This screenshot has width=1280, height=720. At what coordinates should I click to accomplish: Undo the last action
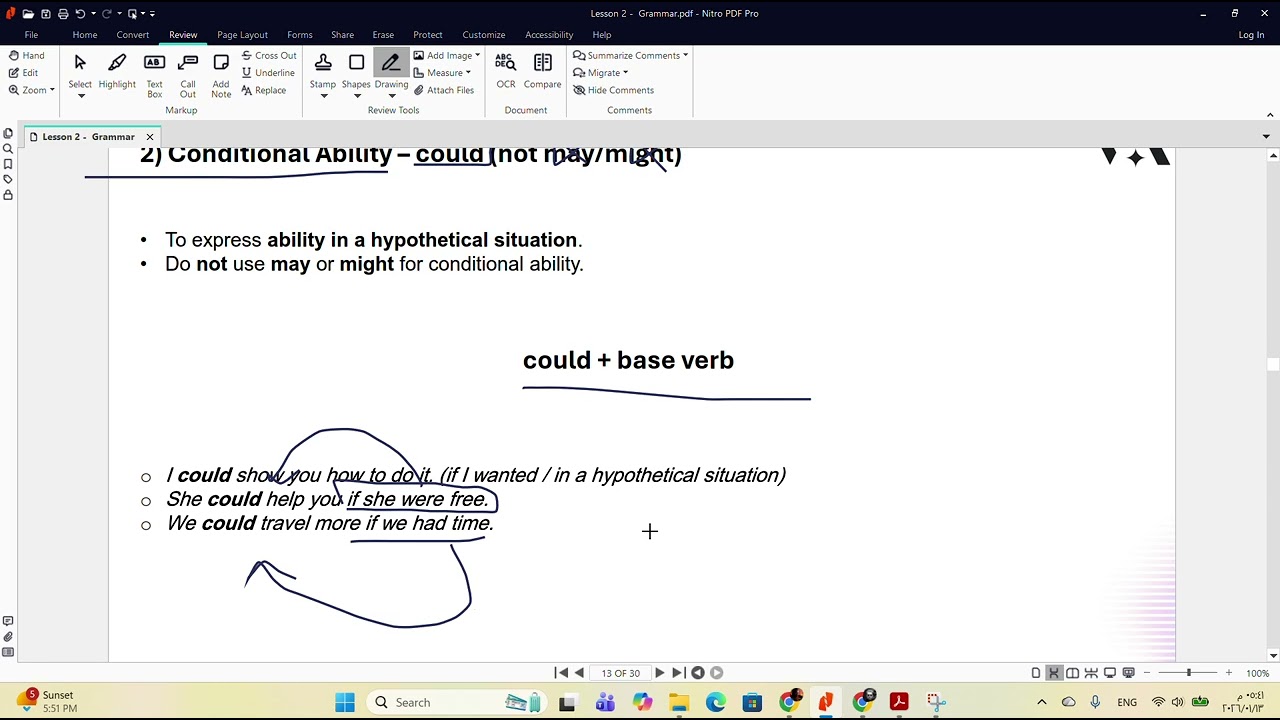pyautogui.click(x=80, y=14)
